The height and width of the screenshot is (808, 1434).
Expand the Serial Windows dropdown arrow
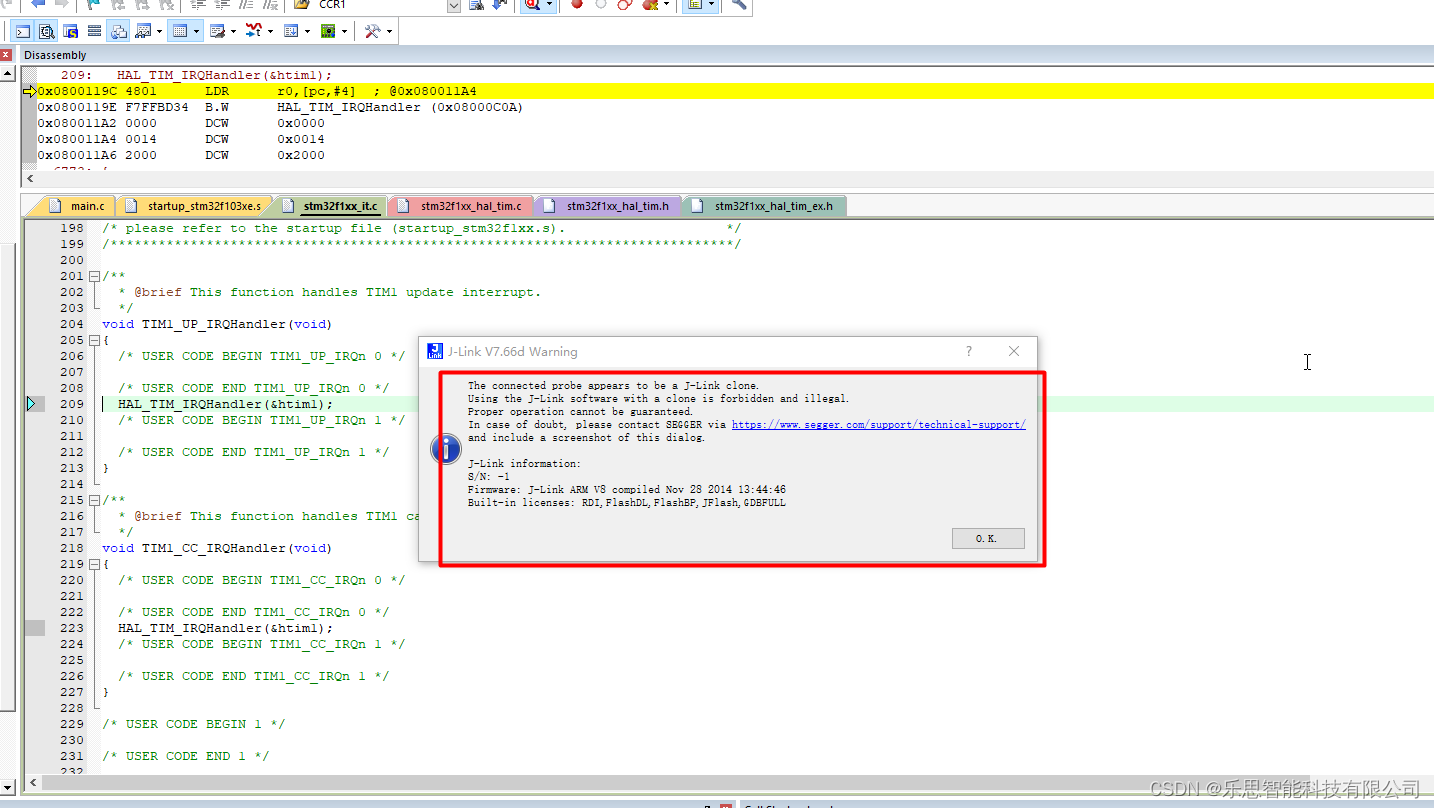(233, 32)
